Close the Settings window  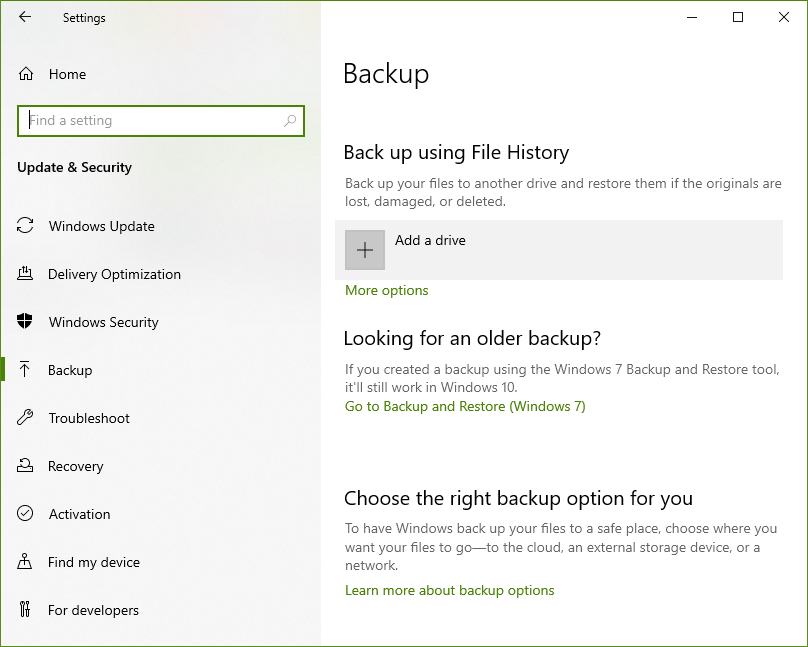coord(784,17)
